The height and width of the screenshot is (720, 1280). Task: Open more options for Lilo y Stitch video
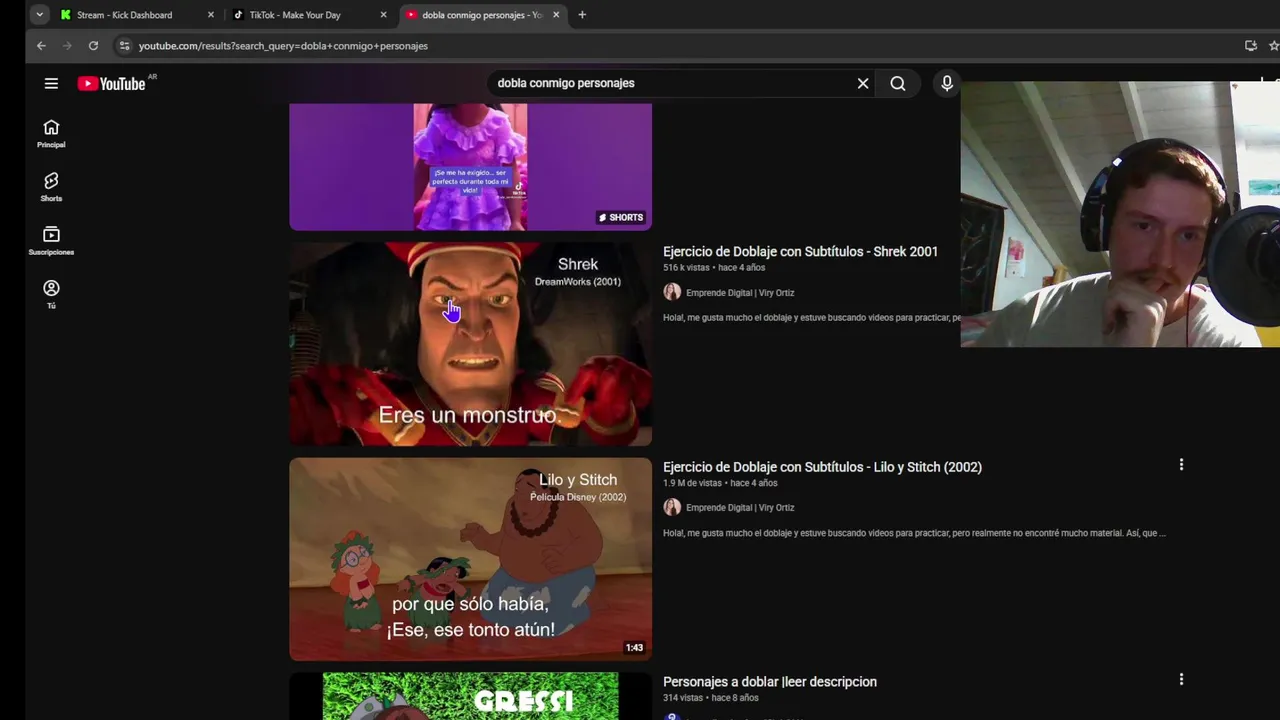tap(1181, 465)
